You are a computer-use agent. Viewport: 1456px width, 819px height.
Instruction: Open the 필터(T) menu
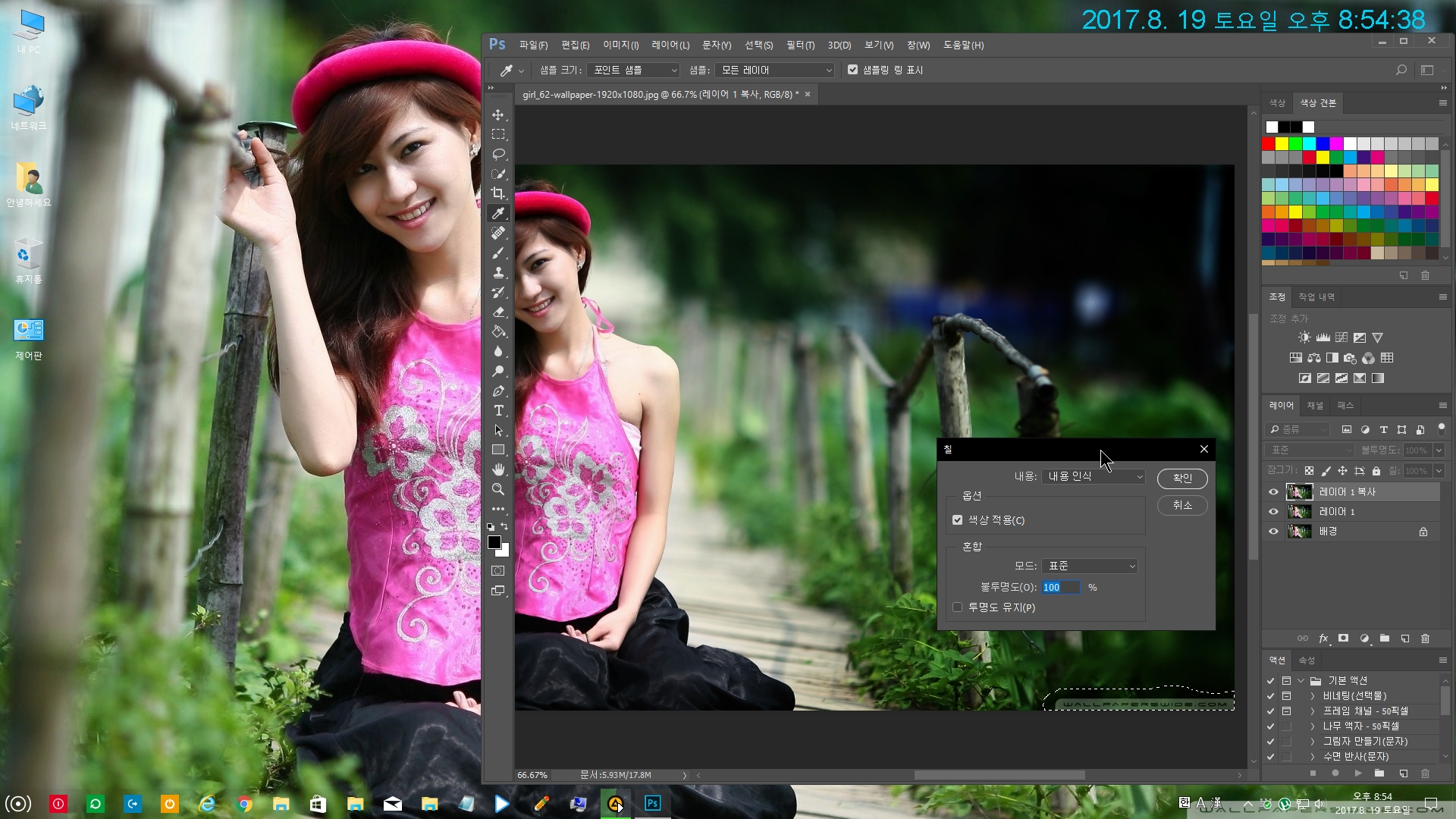800,45
